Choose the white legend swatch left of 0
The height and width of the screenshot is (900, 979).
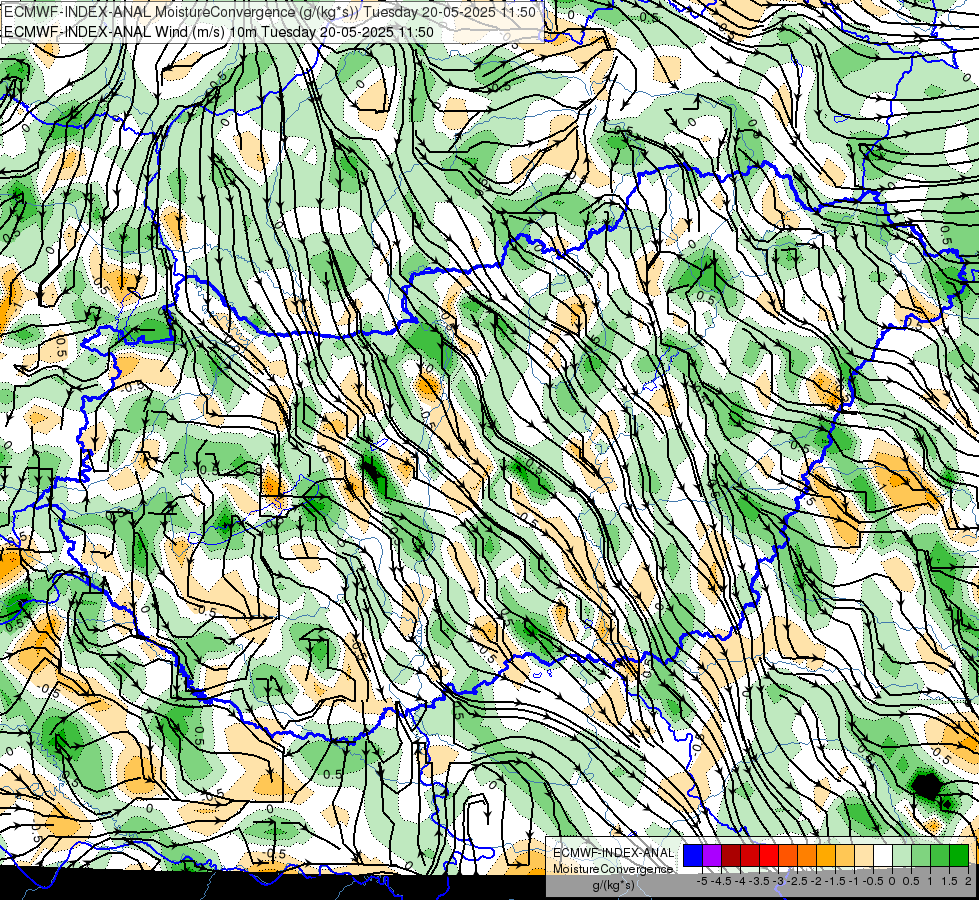pos(883,856)
